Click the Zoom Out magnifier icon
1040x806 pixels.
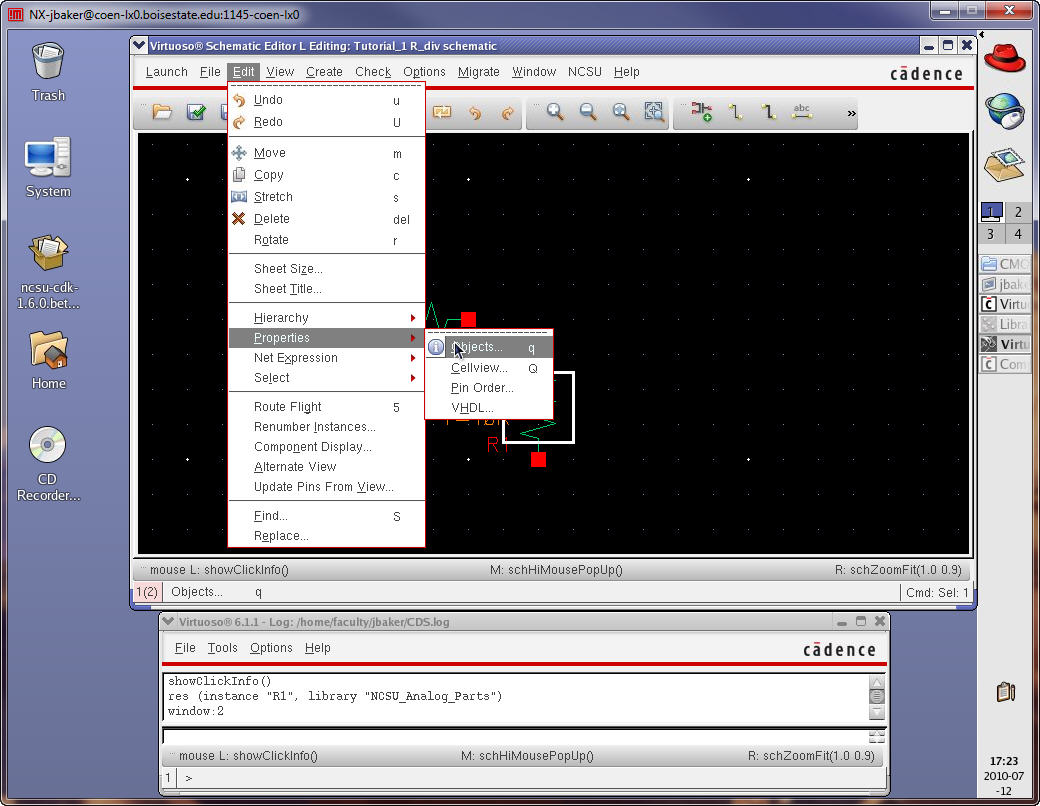588,113
